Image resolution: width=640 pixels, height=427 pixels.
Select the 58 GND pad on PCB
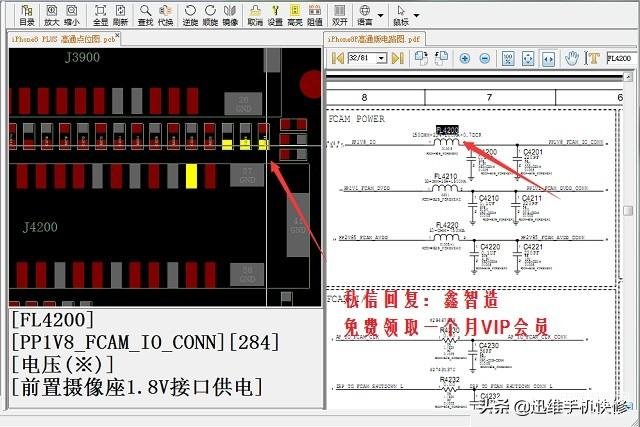247,274
